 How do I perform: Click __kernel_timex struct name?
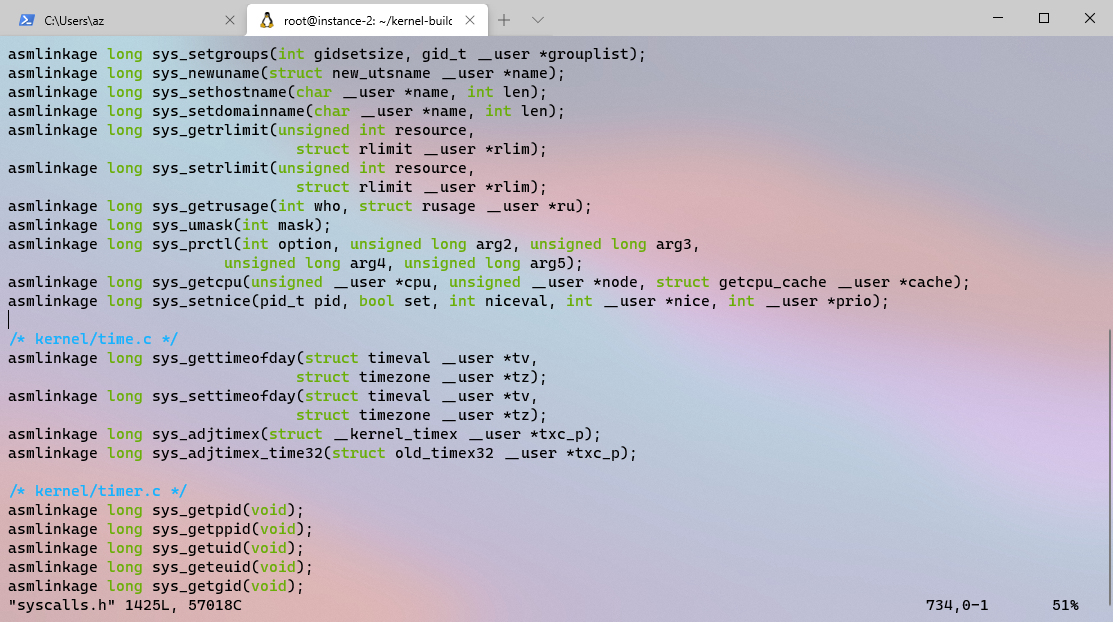[x=395, y=435]
